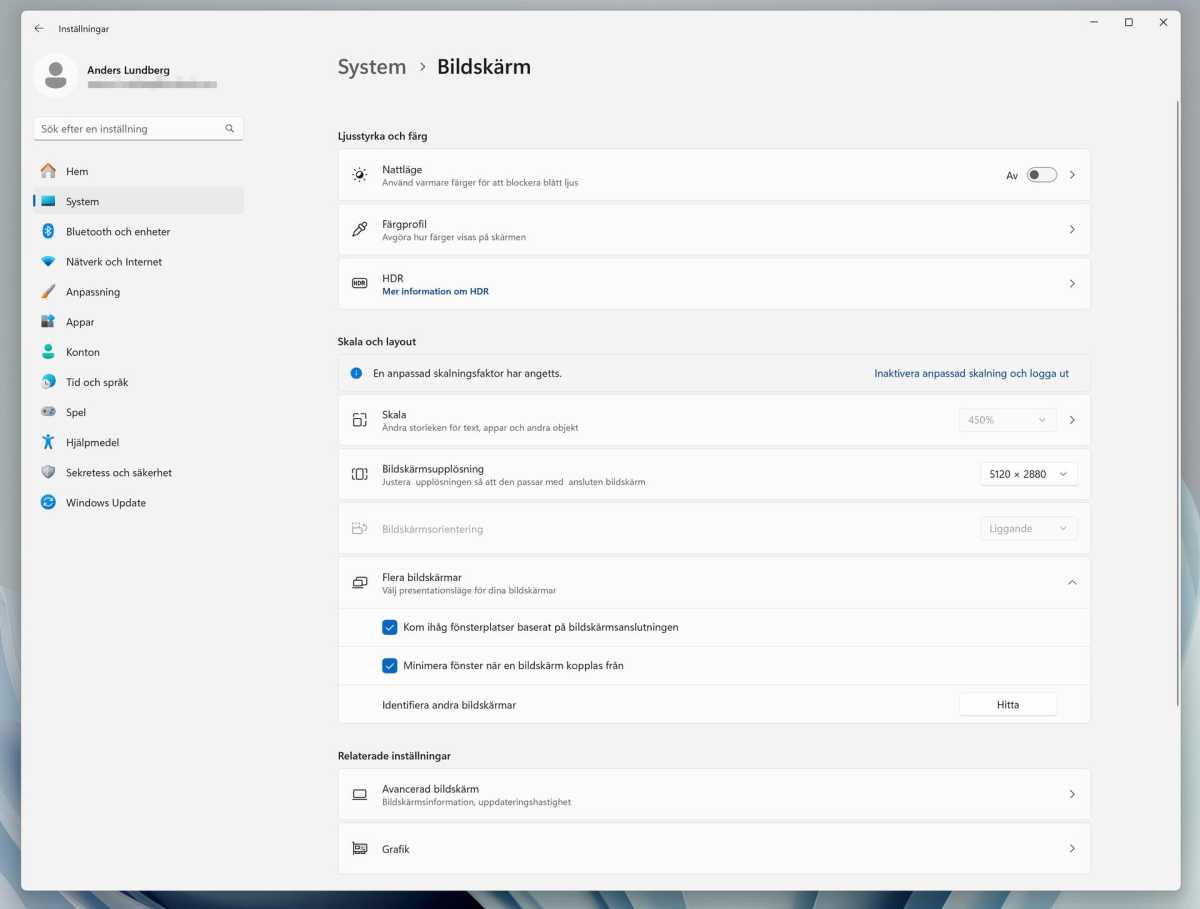Screen dimensions: 1200x909
Task: Click Inaktivera anpassad skalning och logga ut
Action: [x=971, y=374]
